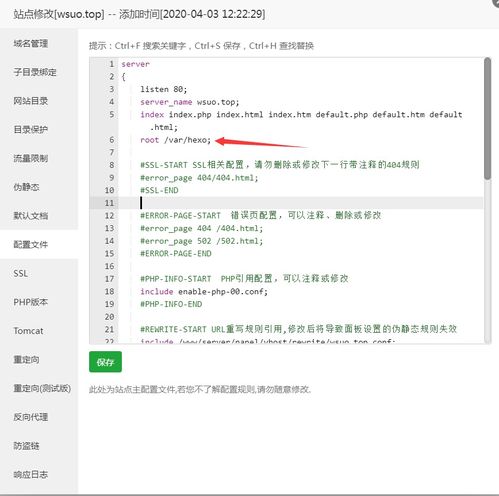This screenshot has height=496, width=499.
Task: Open the Tomcat tab
Action: (x=28, y=331)
